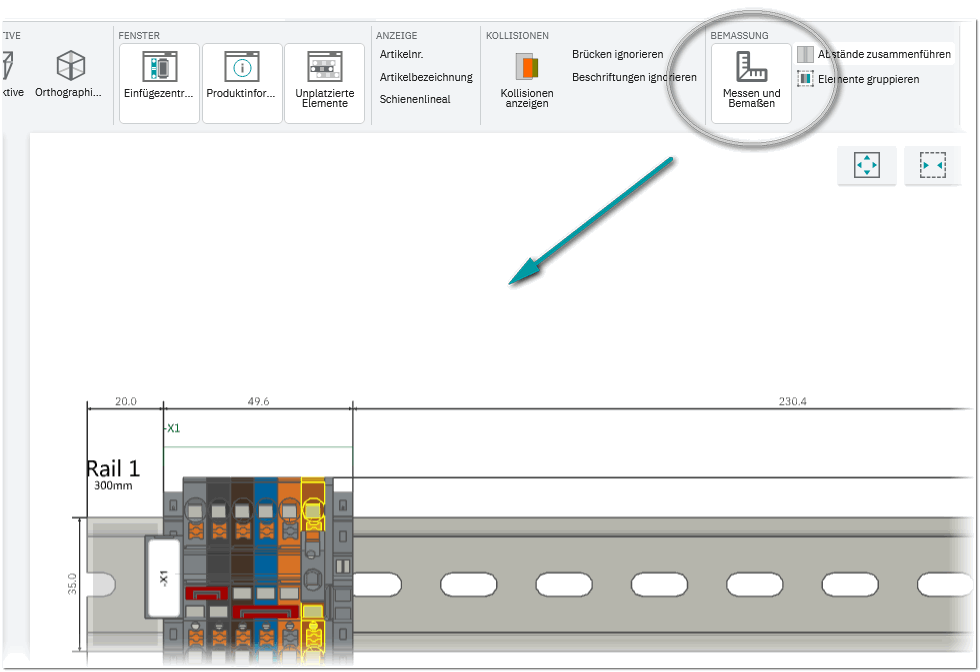Viewport: 980px width, 672px height.
Task: Click the zoom-to-selection dashed frame button
Action: [x=932, y=166]
